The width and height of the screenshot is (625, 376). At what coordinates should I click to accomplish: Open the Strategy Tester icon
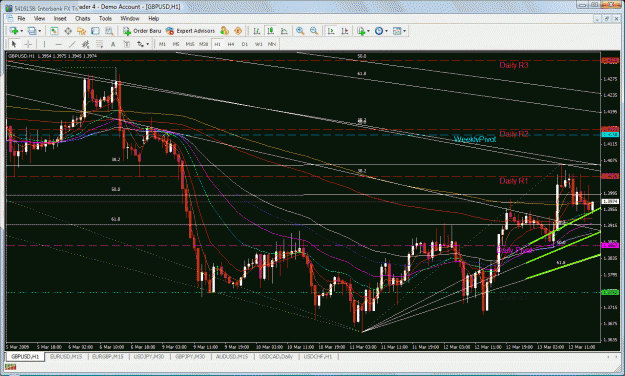pyautogui.click(x=108, y=31)
